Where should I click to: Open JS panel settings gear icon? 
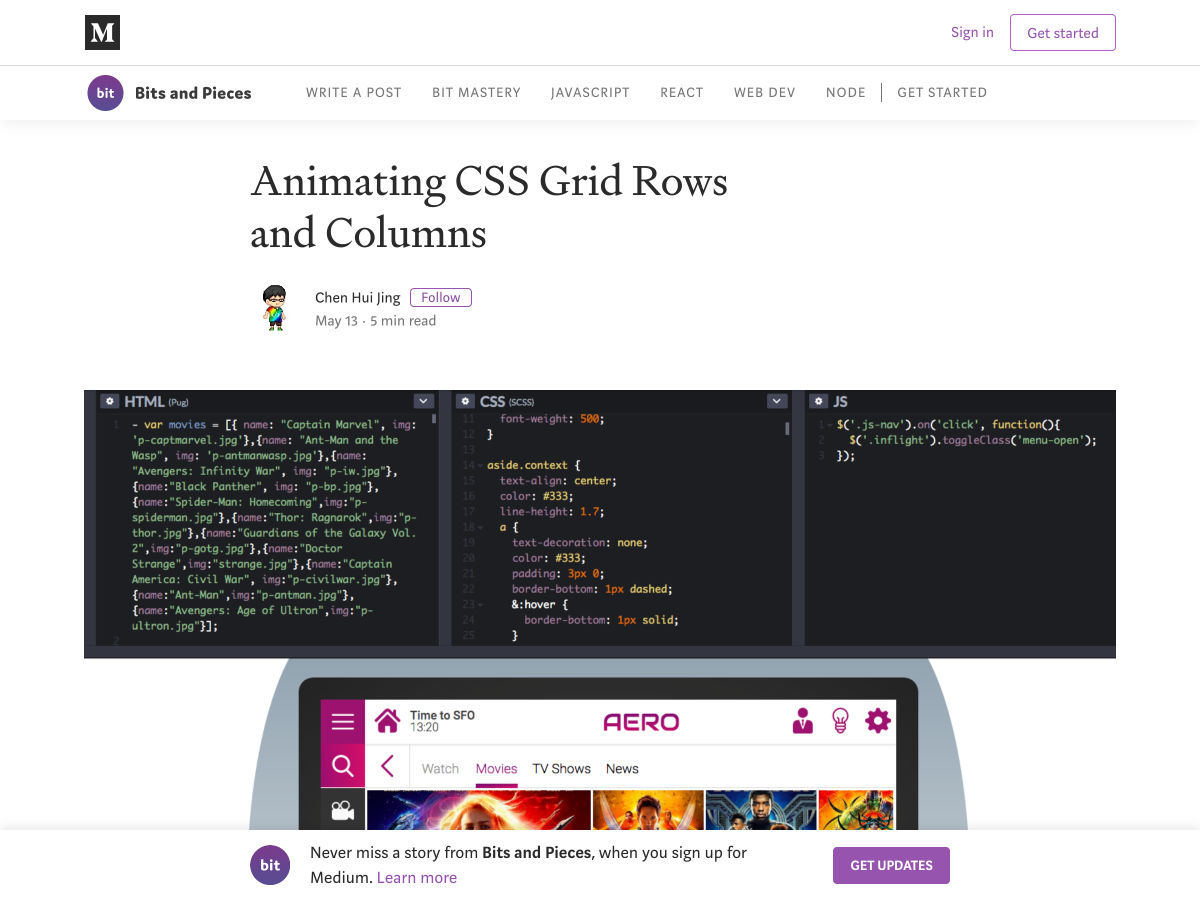click(819, 401)
